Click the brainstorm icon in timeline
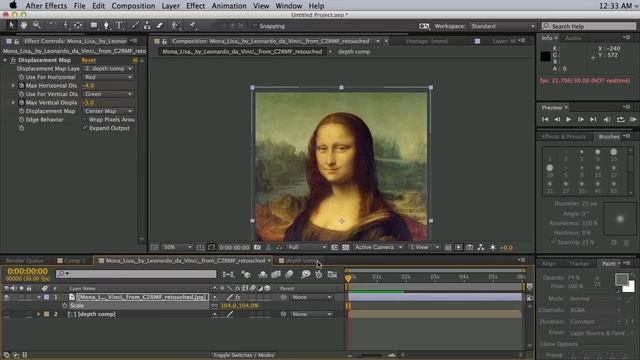 click(305, 274)
